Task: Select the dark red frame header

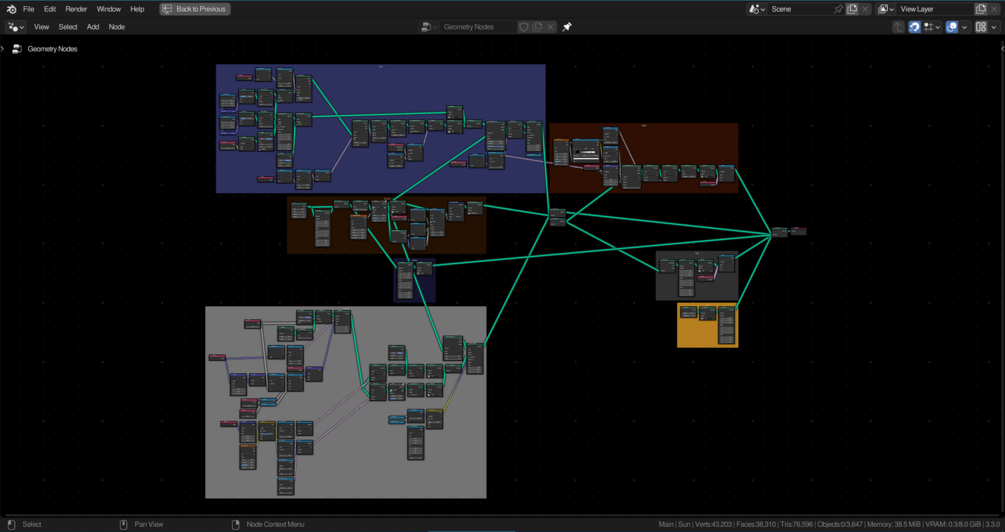Action: [x=644, y=126]
